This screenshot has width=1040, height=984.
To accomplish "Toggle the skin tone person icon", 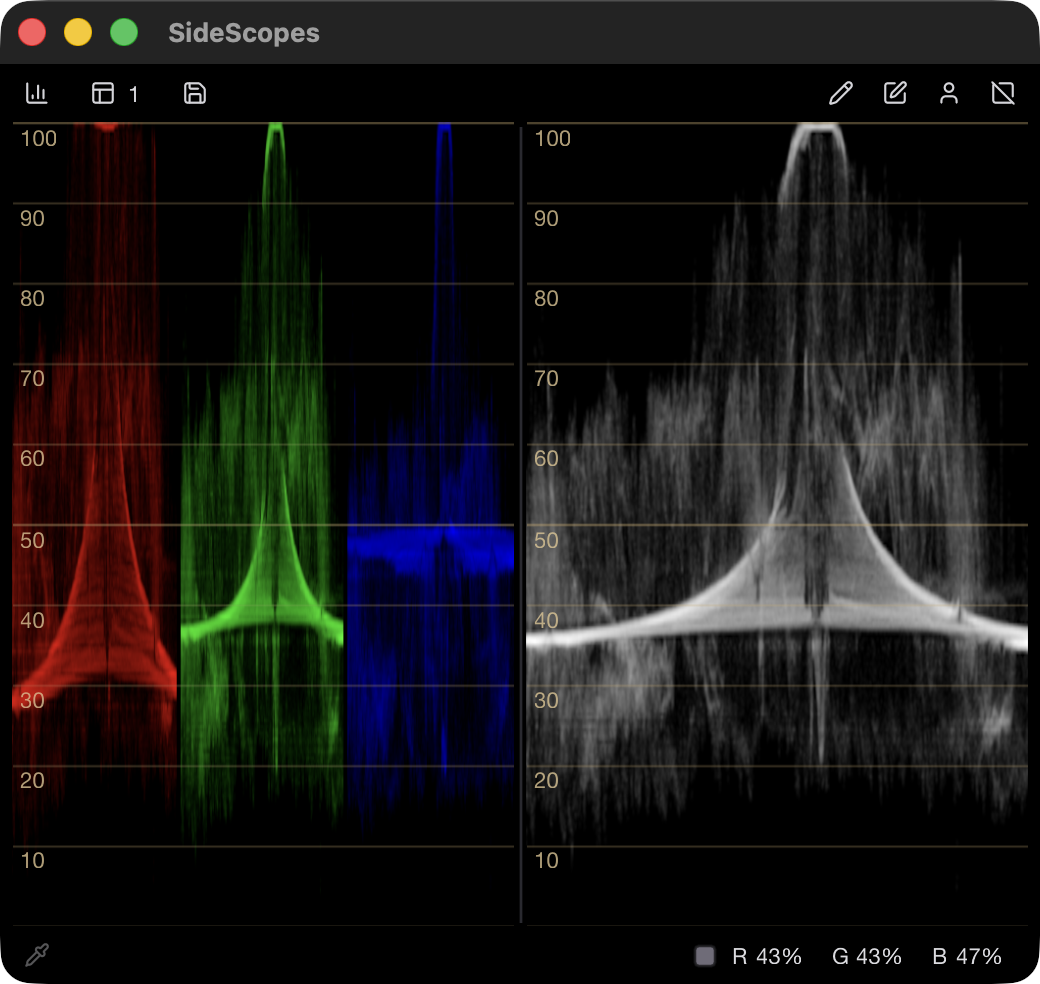I will point(949,93).
